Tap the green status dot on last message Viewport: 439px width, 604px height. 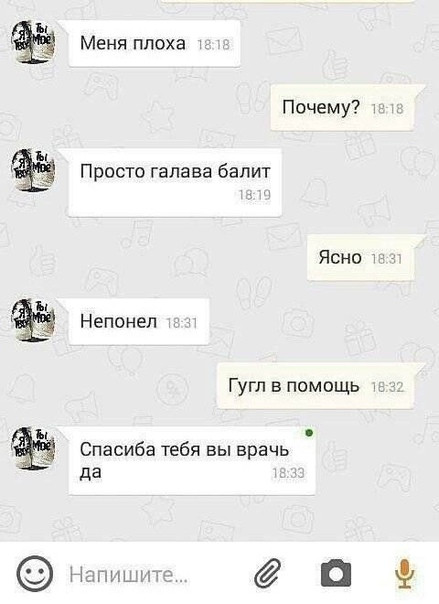click(309, 433)
